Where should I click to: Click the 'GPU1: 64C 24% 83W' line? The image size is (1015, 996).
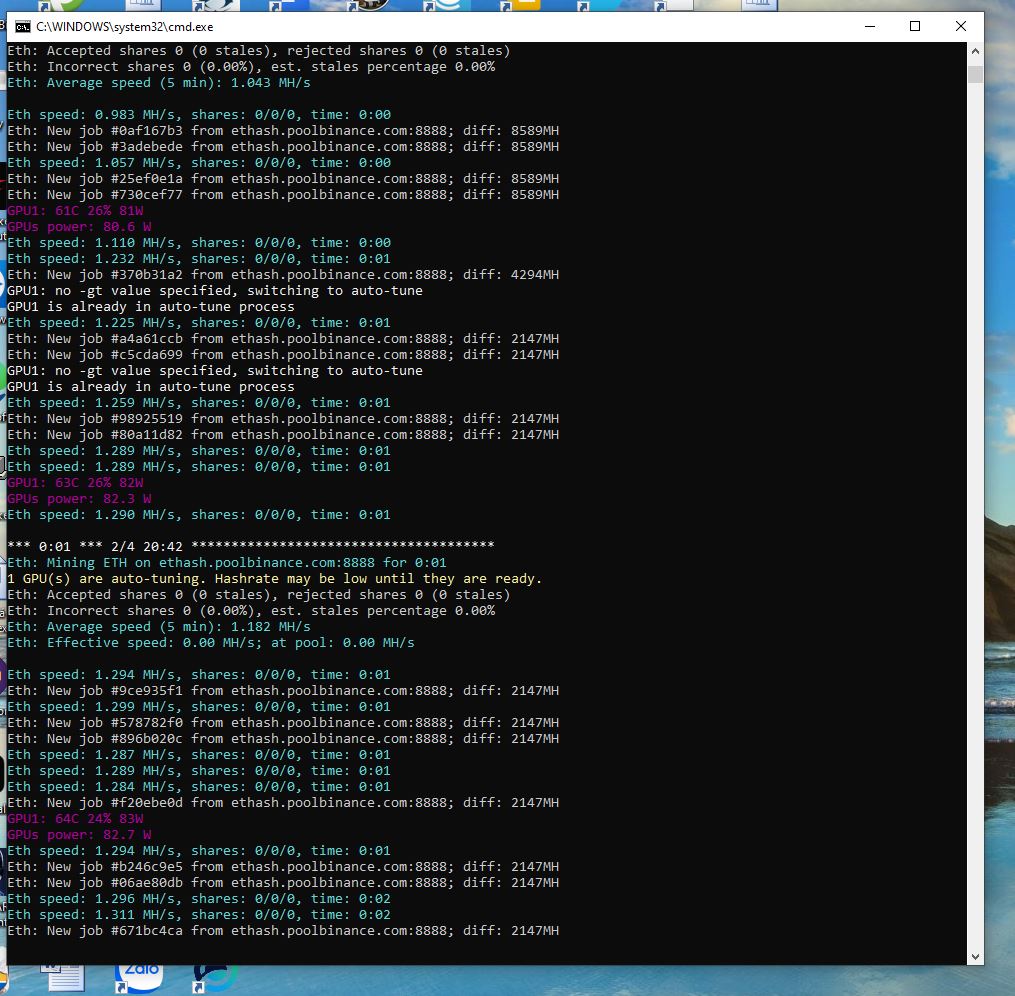point(75,819)
